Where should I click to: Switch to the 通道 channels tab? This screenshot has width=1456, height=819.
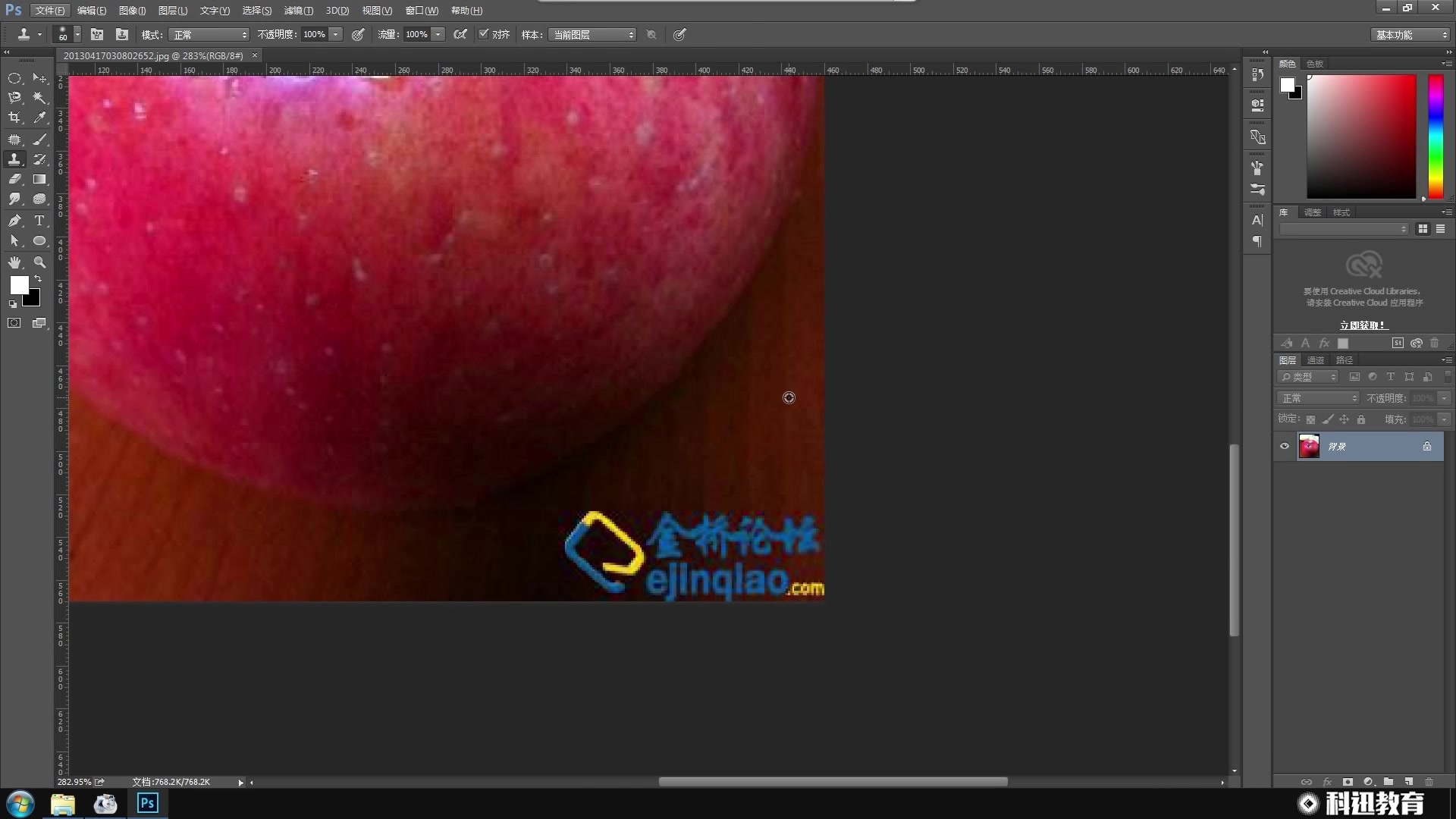tap(1316, 360)
